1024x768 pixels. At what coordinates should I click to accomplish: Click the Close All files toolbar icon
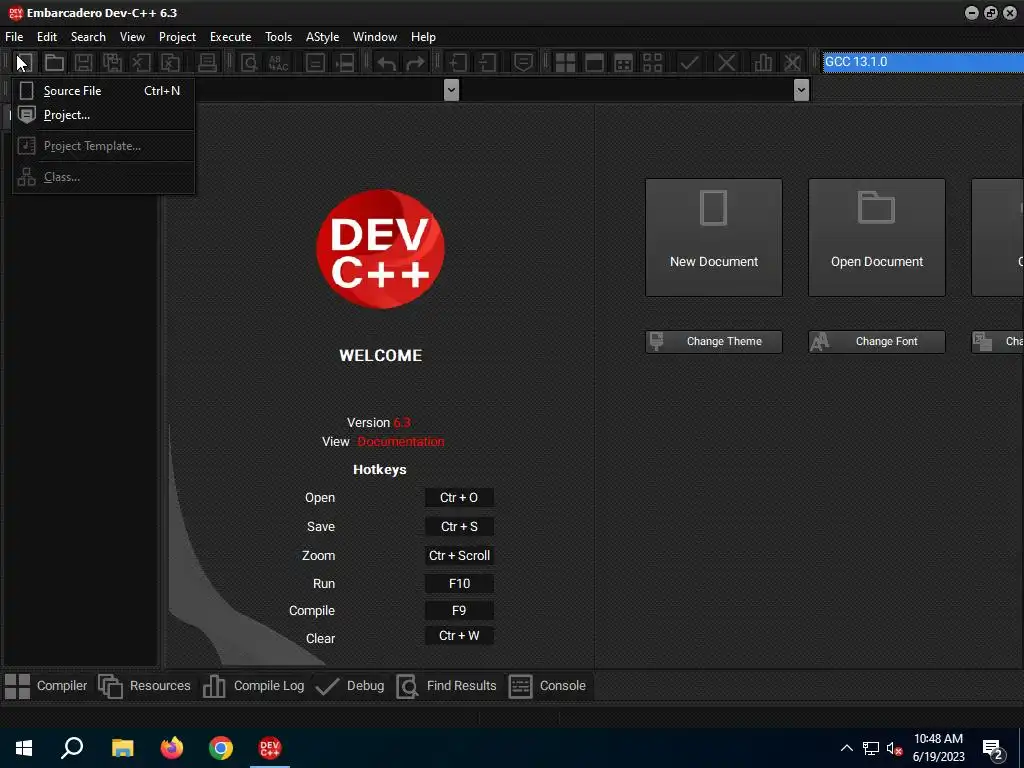click(x=170, y=62)
